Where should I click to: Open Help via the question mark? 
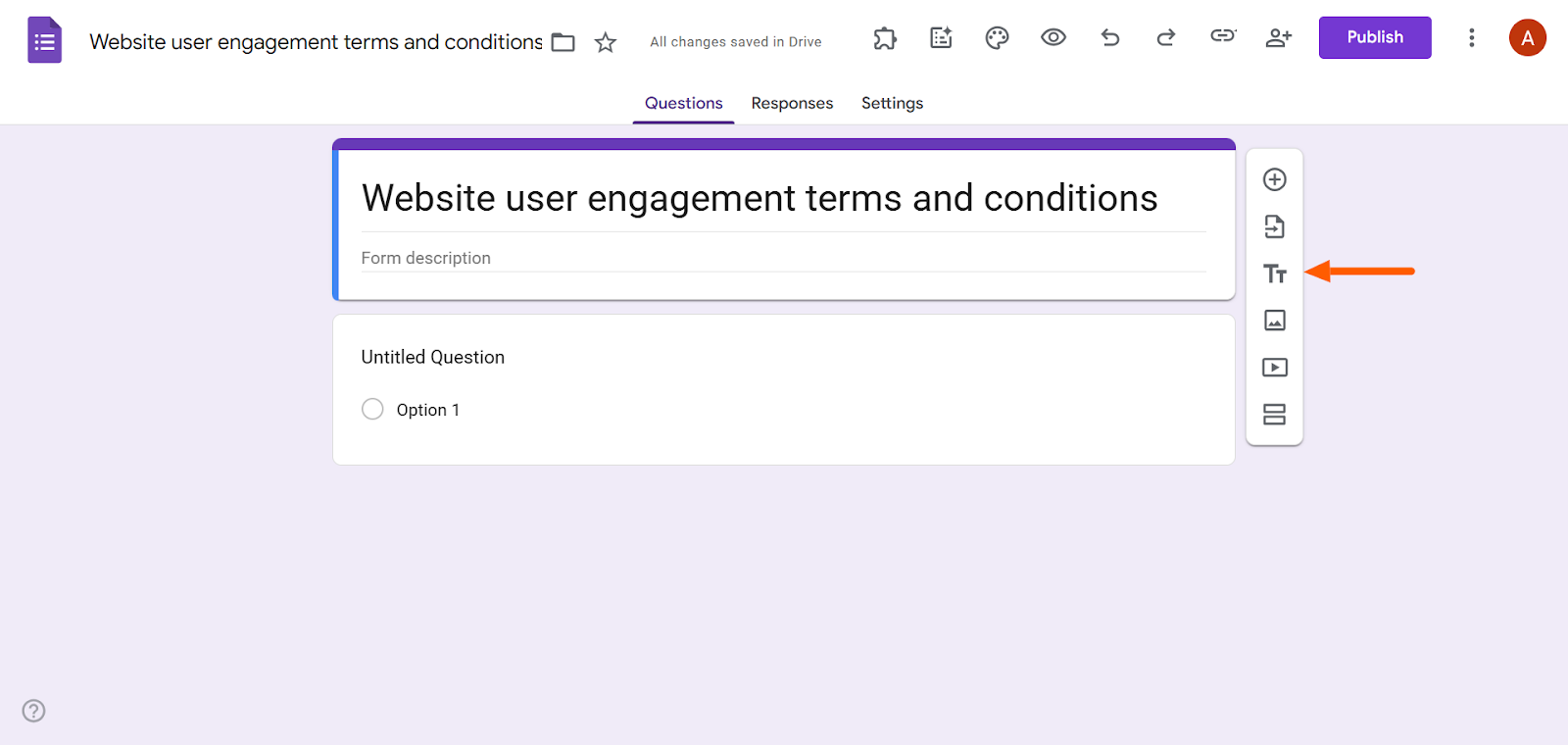pos(33,711)
